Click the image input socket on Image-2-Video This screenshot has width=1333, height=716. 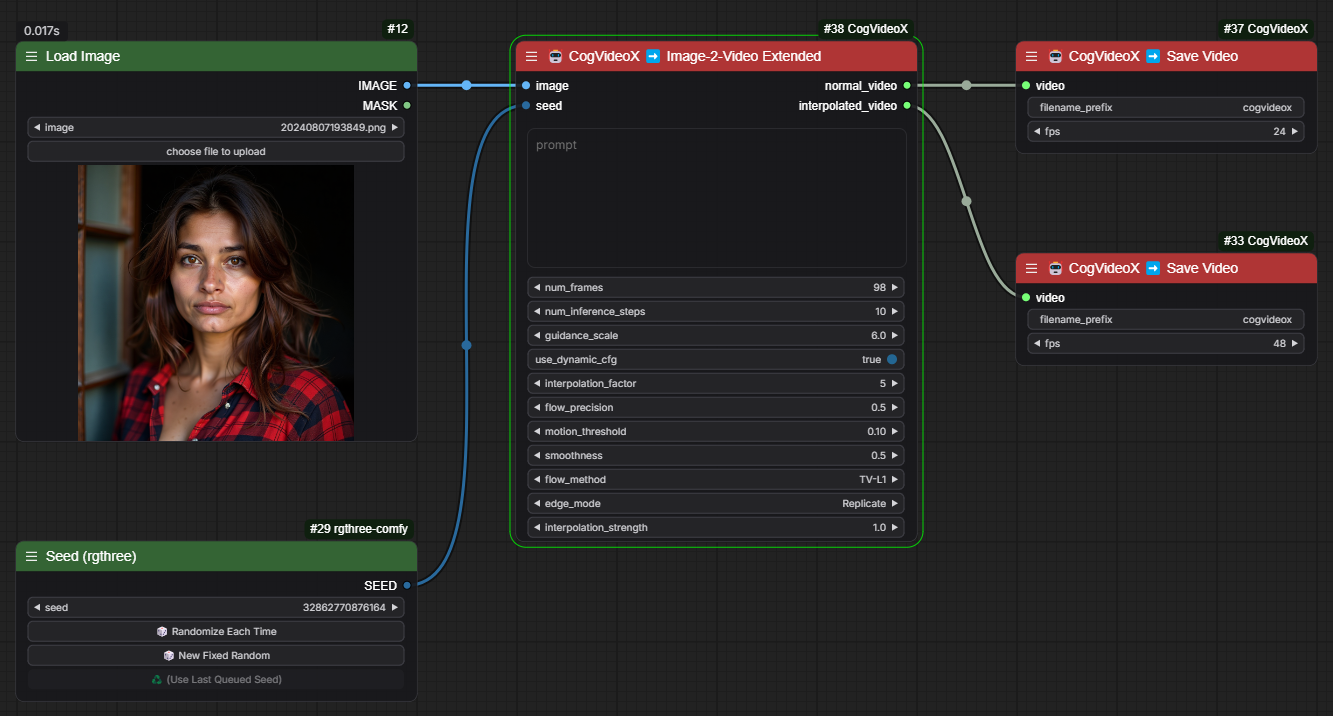click(526, 86)
